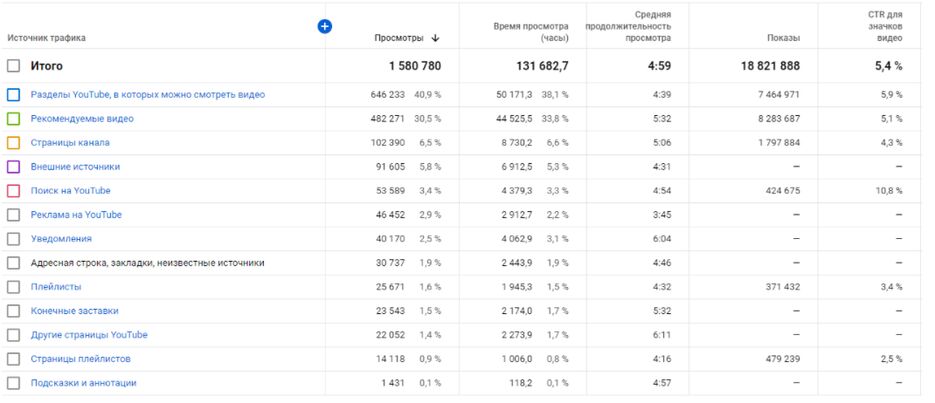
Task: Sort by Время просмотра (часы) header
Action: tap(531, 31)
